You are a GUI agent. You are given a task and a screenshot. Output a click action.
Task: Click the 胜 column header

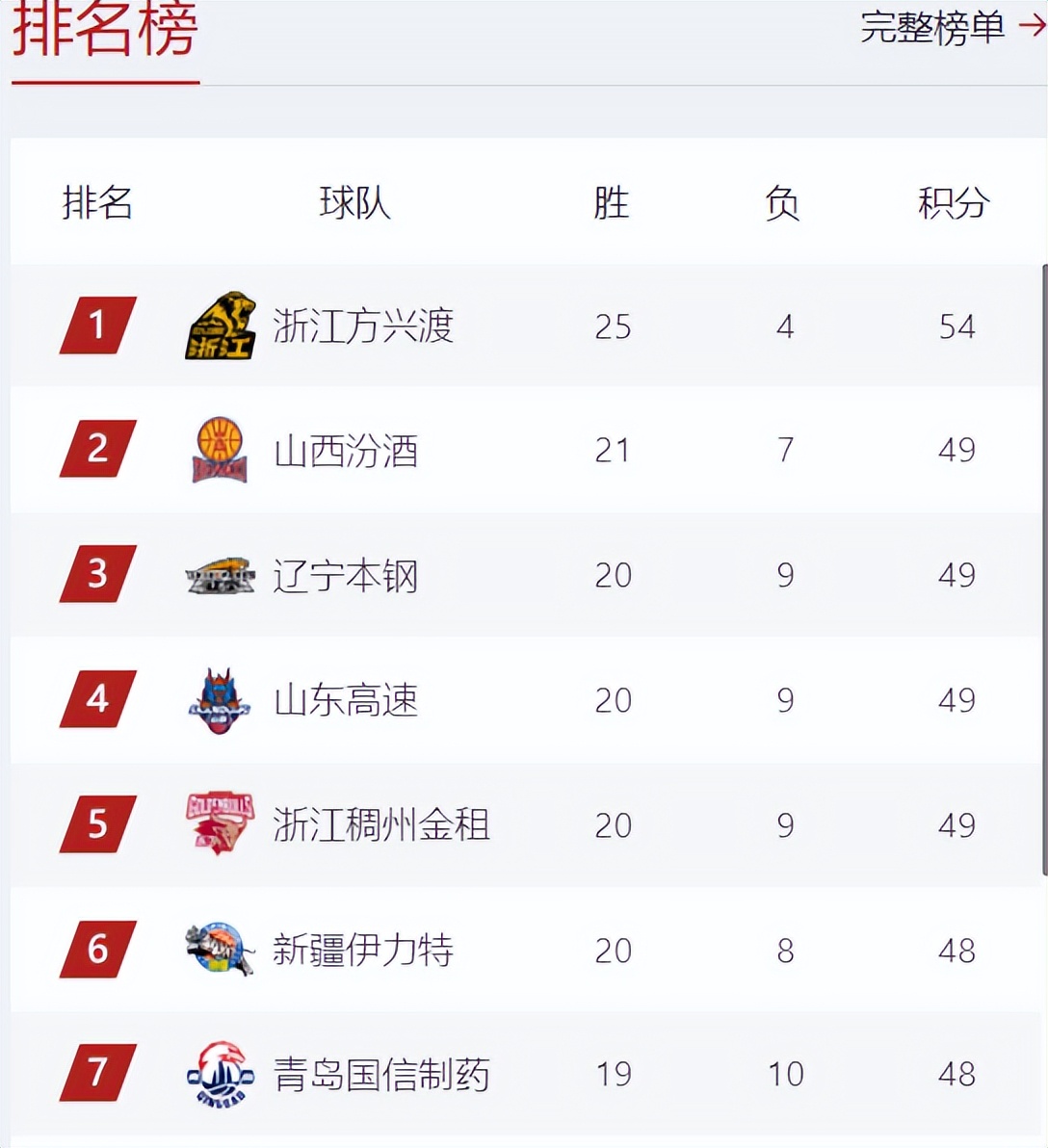(612, 203)
